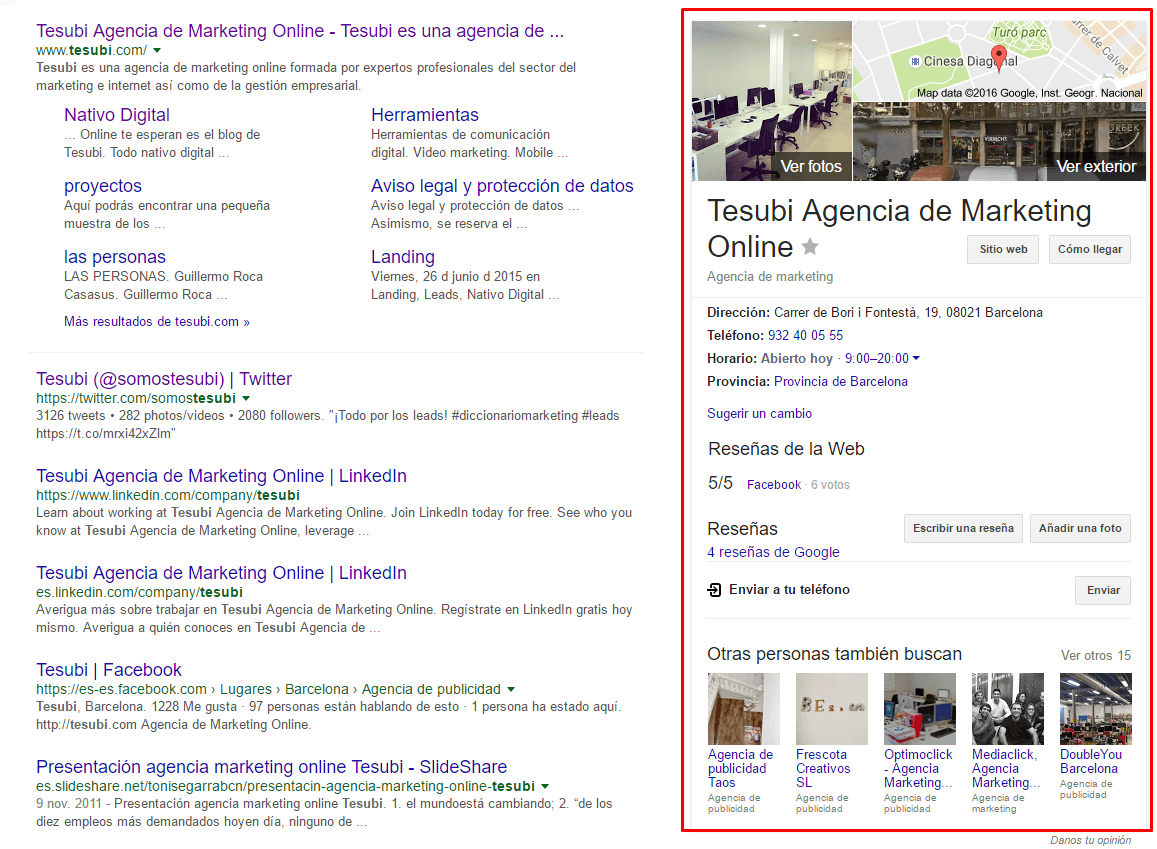Open Provincia de Barcelona link

(x=840, y=381)
